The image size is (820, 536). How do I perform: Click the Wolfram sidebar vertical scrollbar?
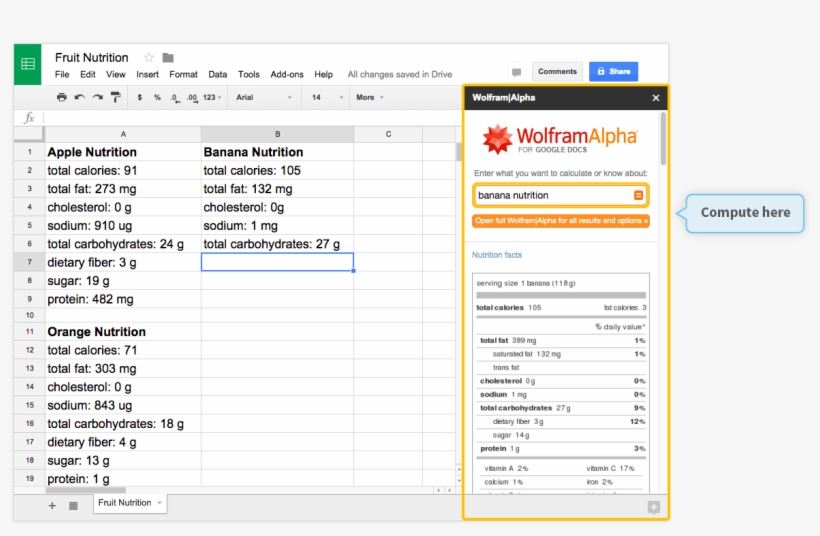pos(663,139)
